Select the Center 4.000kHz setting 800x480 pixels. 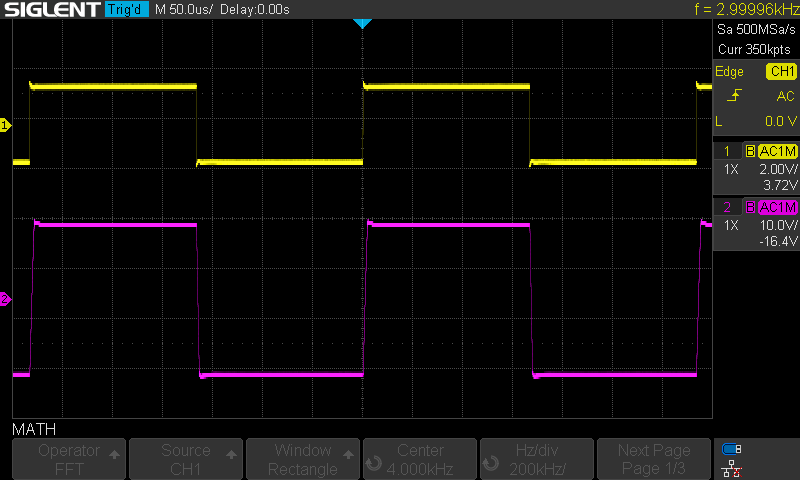pos(420,459)
